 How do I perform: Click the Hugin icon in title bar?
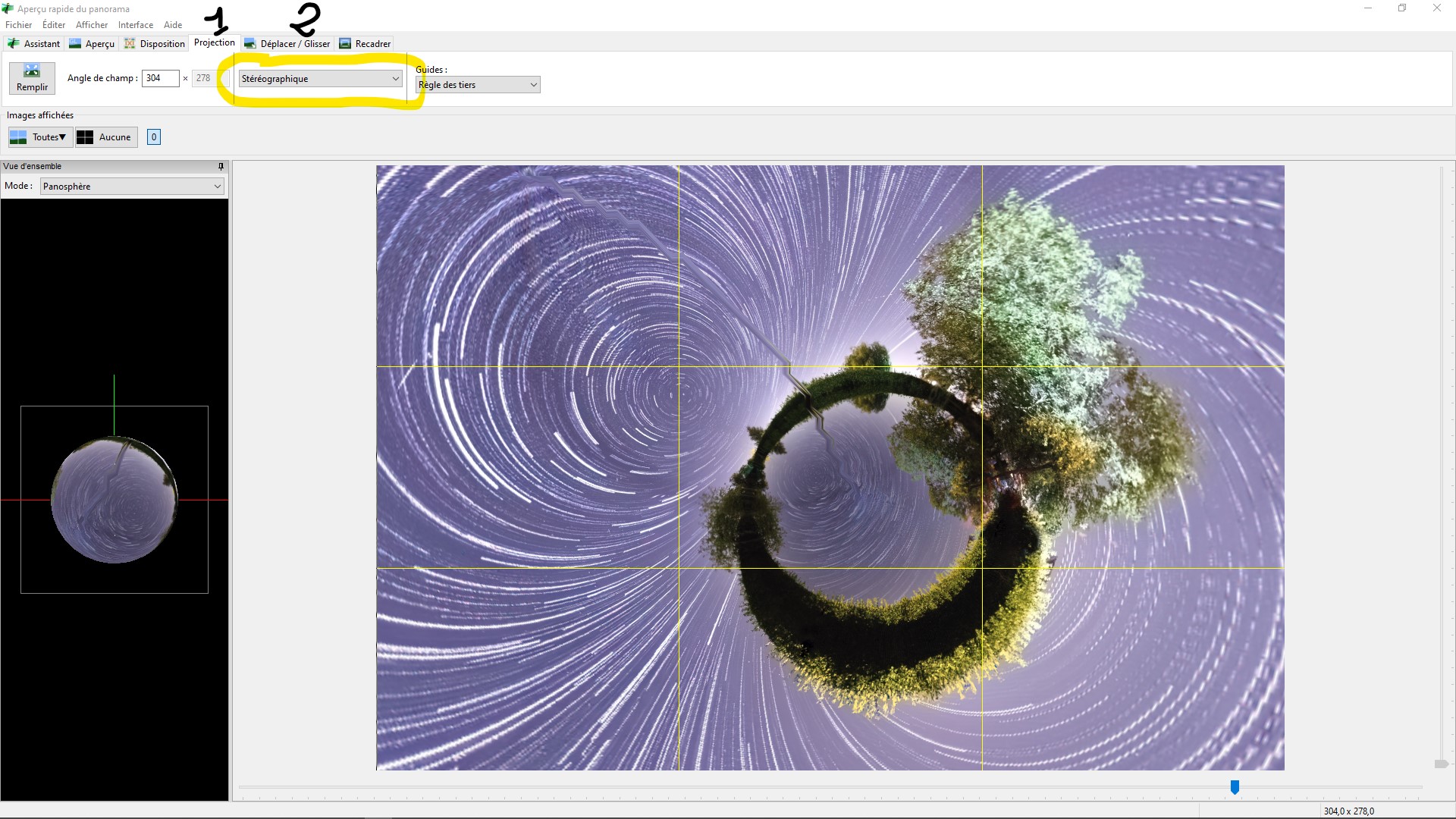pos(8,8)
